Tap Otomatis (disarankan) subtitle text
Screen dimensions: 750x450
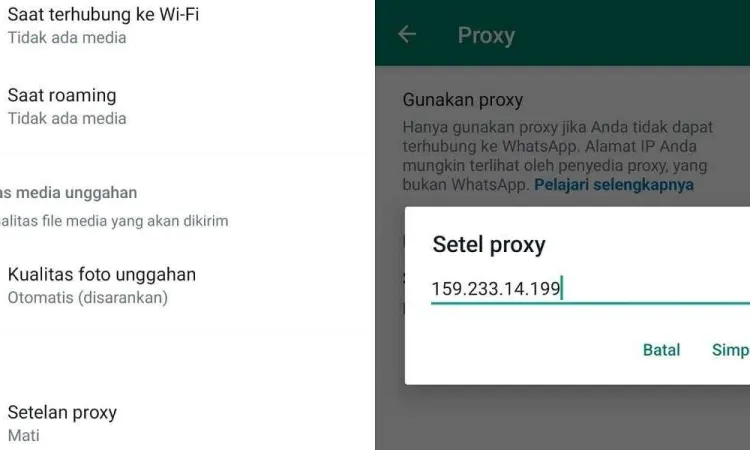pyautogui.click(x=88, y=297)
